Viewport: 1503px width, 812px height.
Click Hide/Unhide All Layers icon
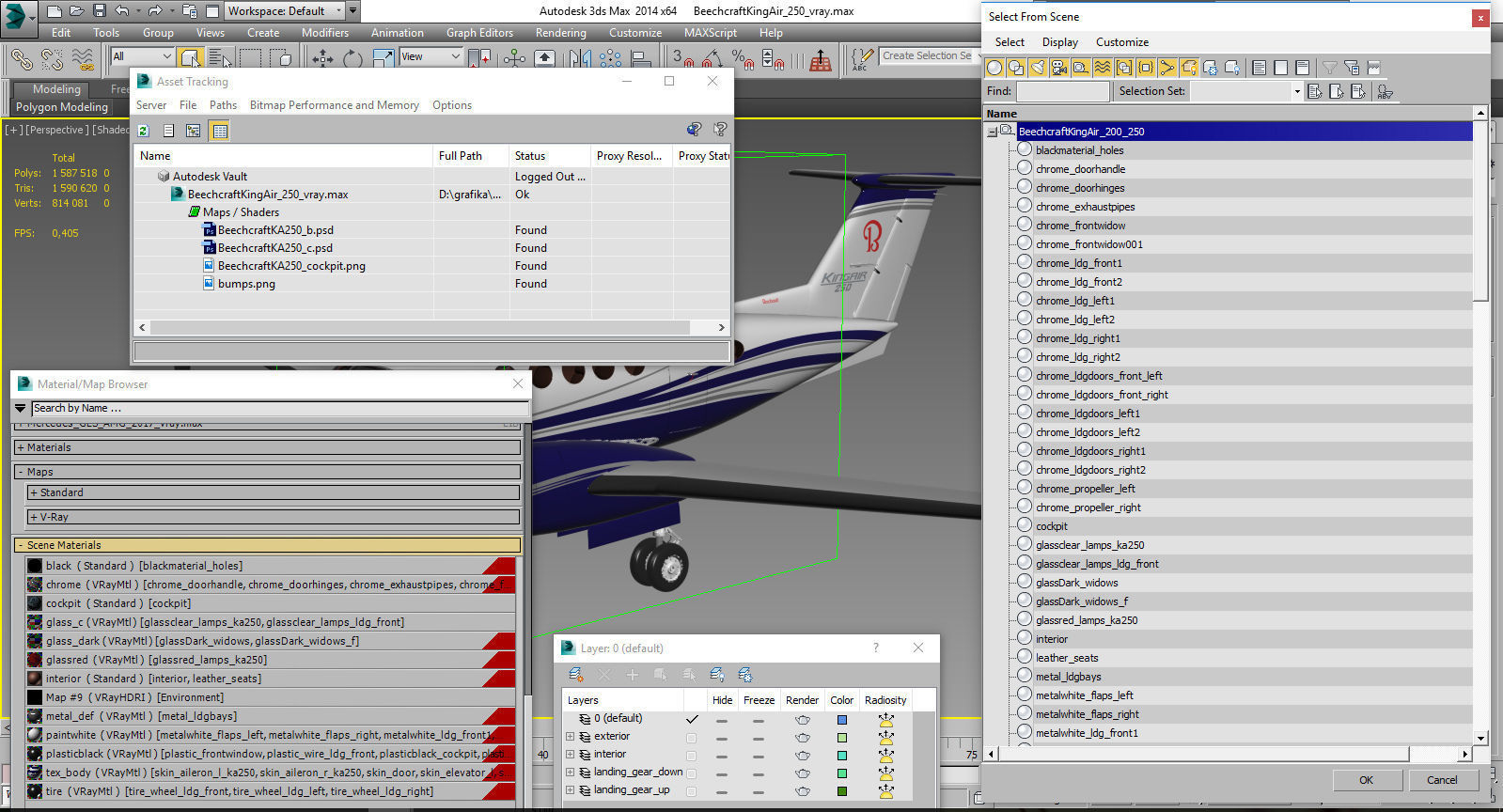pyautogui.click(x=717, y=675)
